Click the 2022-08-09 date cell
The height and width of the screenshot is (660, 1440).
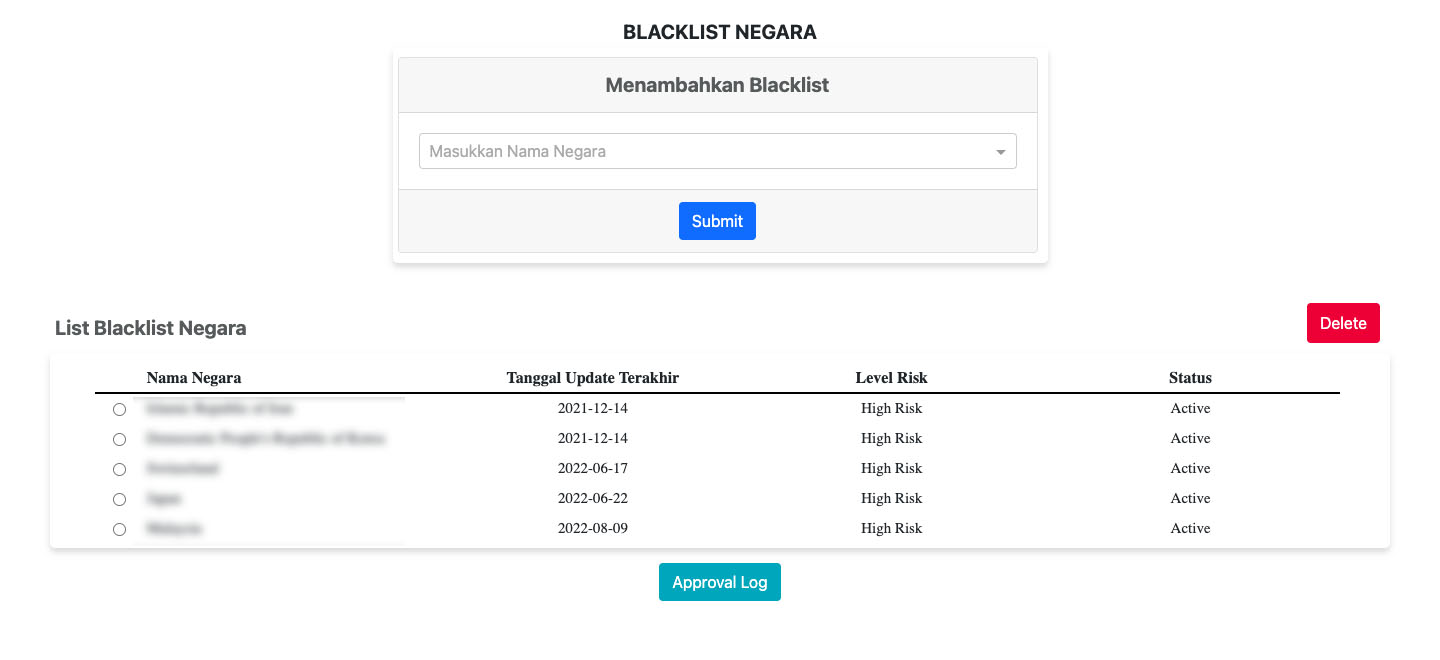pos(593,528)
